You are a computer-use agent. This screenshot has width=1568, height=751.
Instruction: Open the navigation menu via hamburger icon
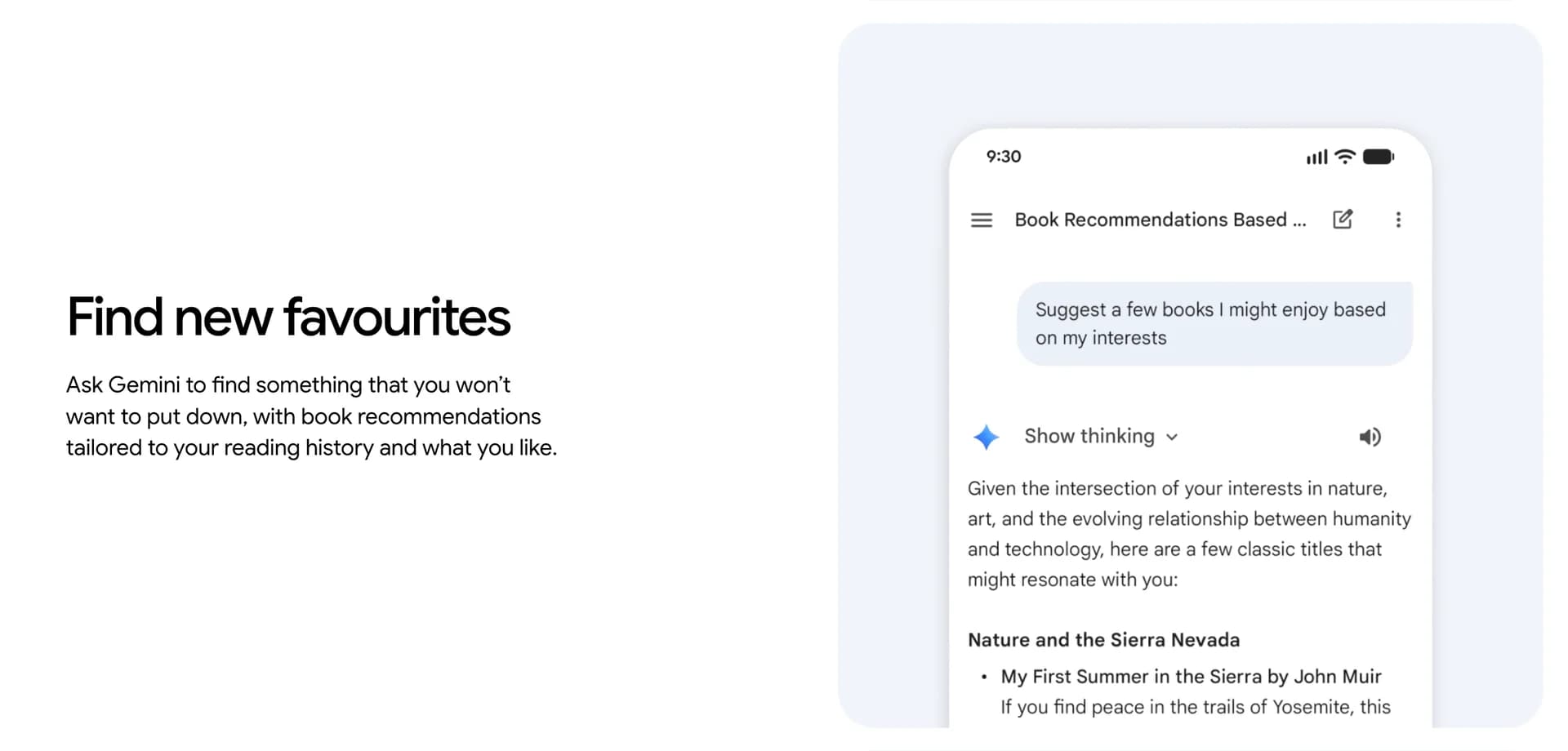[x=981, y=220]
